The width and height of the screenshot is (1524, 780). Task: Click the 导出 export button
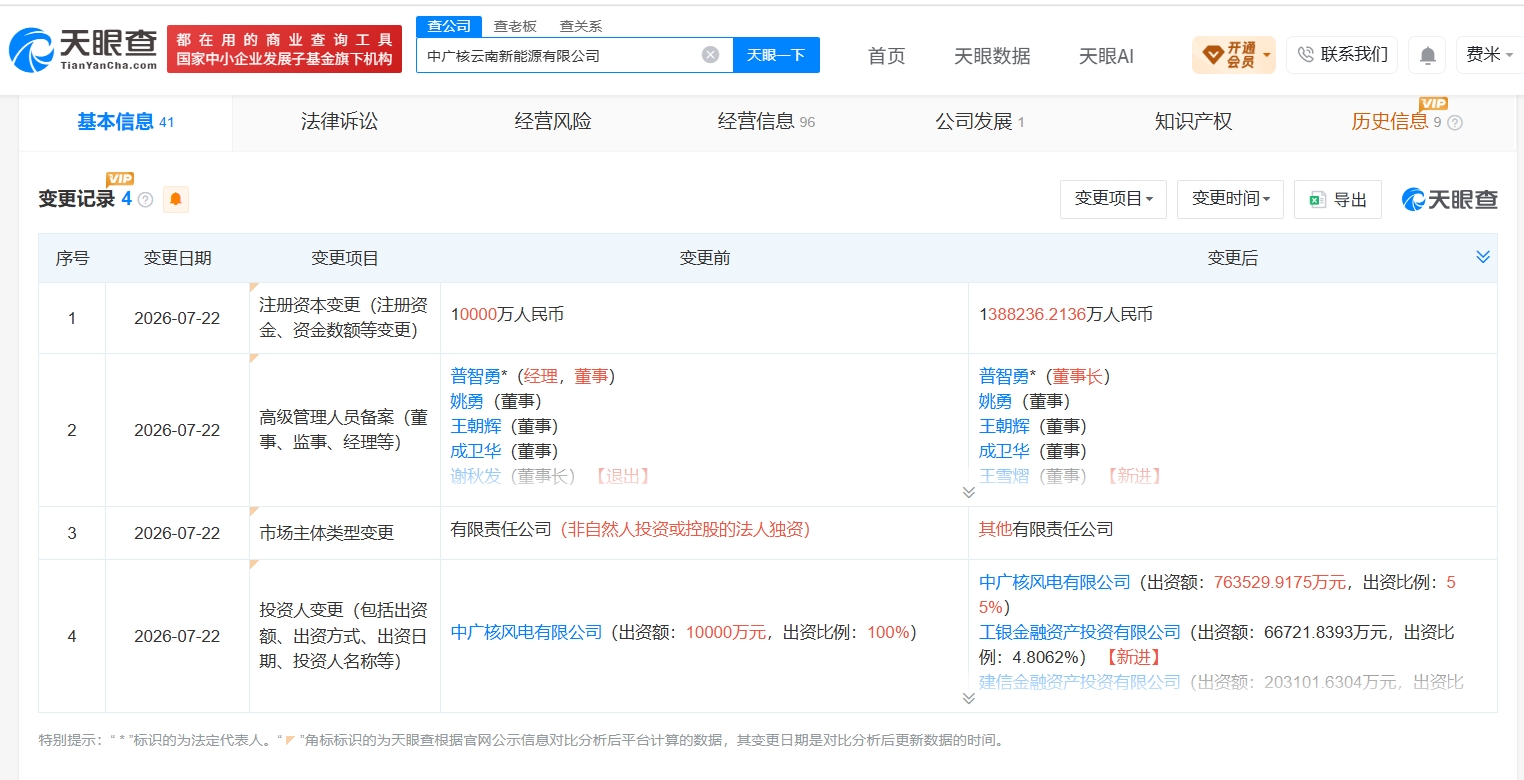coord(1338,199)
